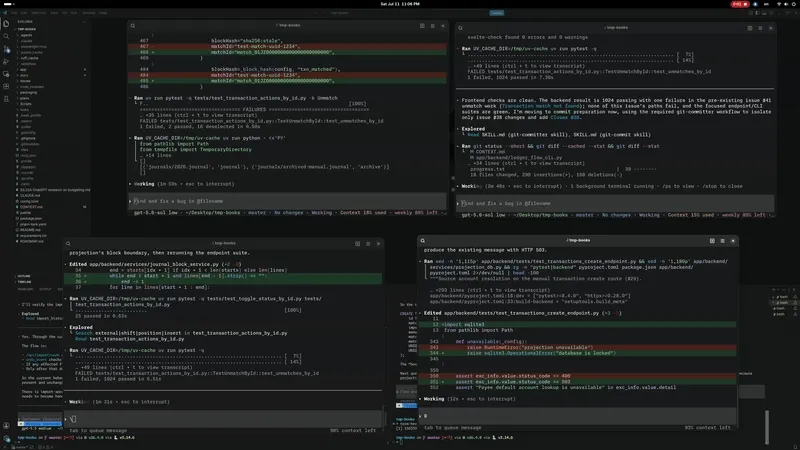This screenshot has width=800, height=450.
Task: Focus prompt input in HTTP 503 terminal window
Action: 578,415
